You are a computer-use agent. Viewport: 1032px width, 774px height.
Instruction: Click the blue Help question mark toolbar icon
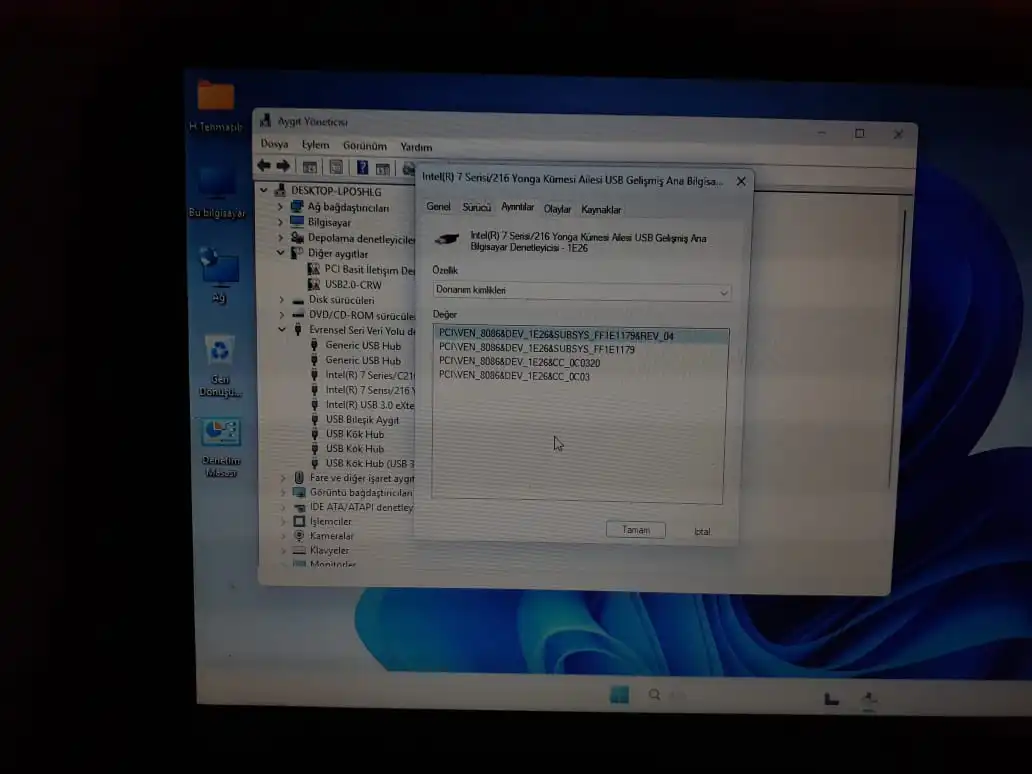click(362, 167)
